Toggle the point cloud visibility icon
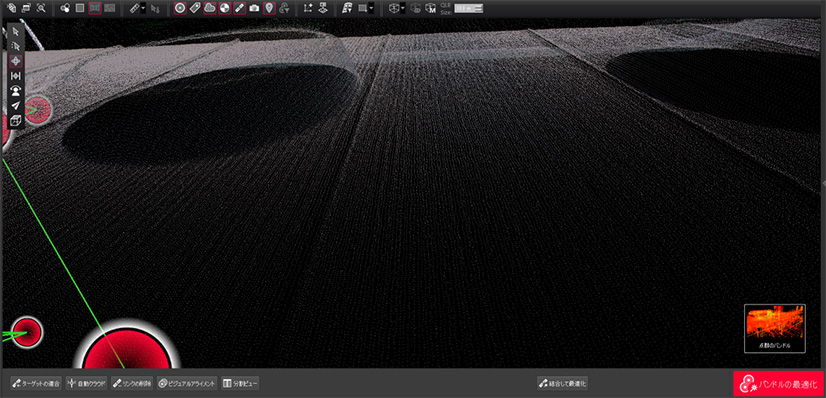Screen dimensions: 826x398 210,8
